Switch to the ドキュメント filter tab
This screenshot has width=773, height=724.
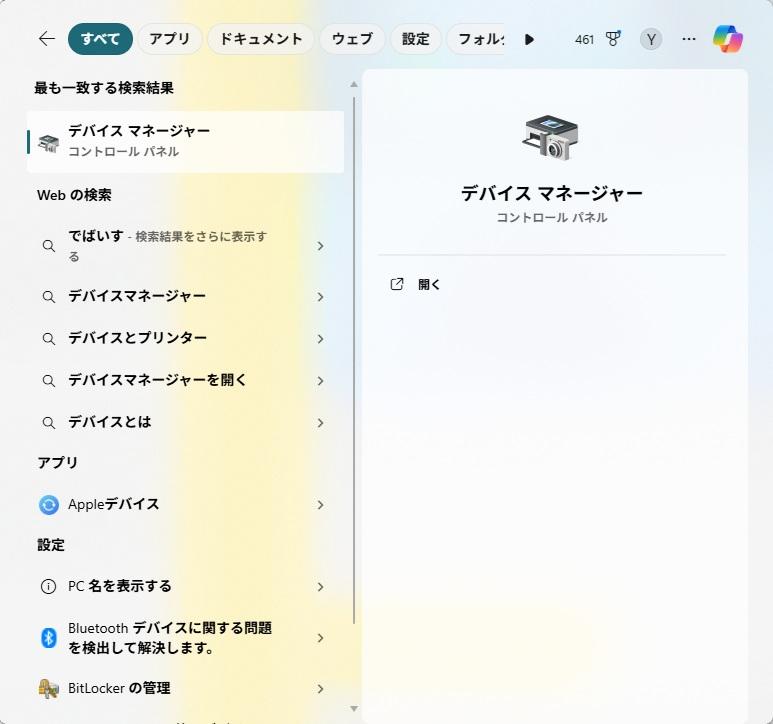click(261, 39)
